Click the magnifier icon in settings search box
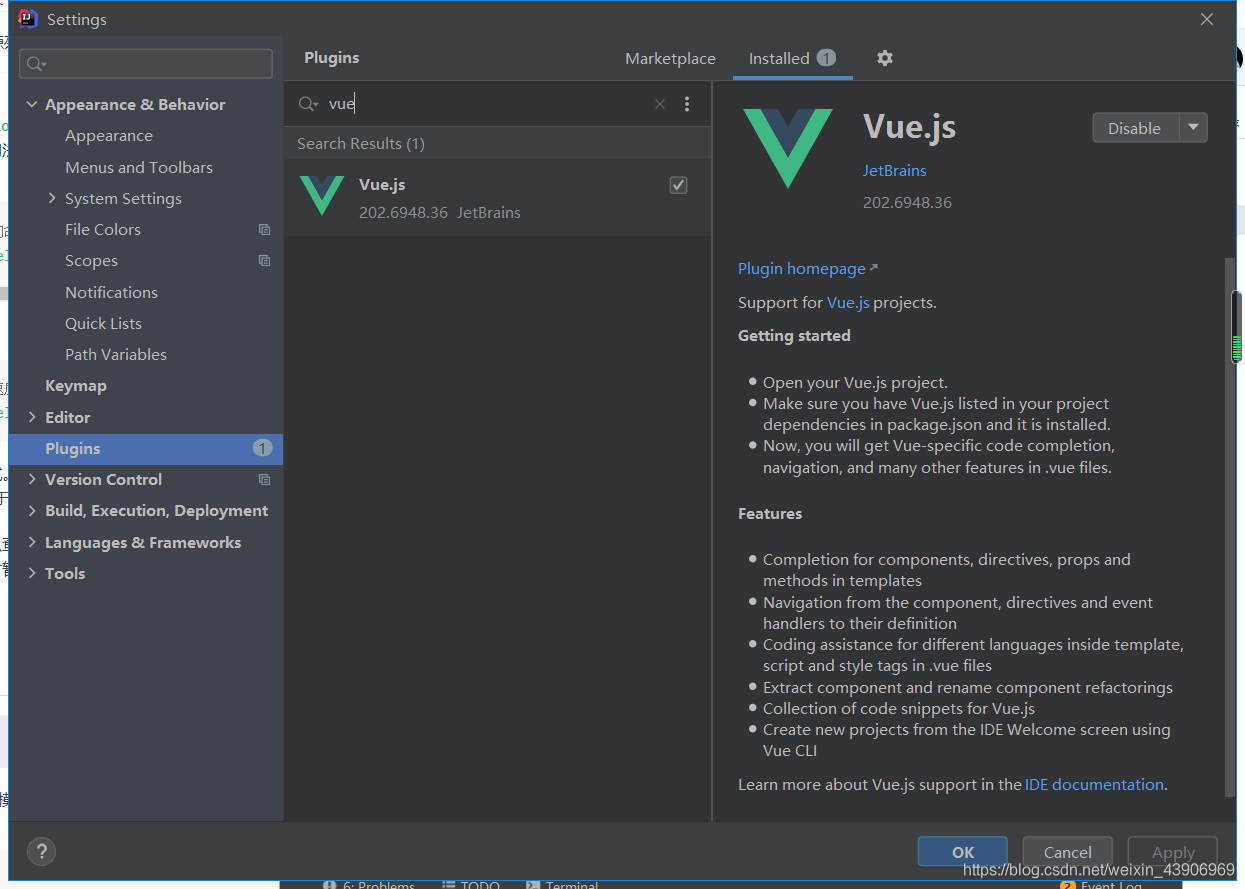Viewport: 1245px width, 889px height. [x=36, y=64]
